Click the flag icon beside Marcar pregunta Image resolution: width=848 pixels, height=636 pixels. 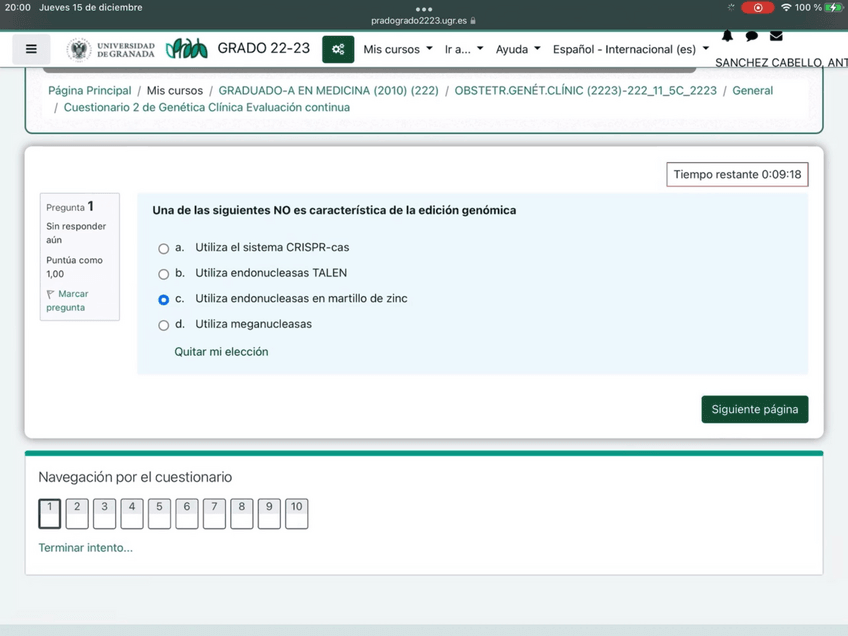50,294
